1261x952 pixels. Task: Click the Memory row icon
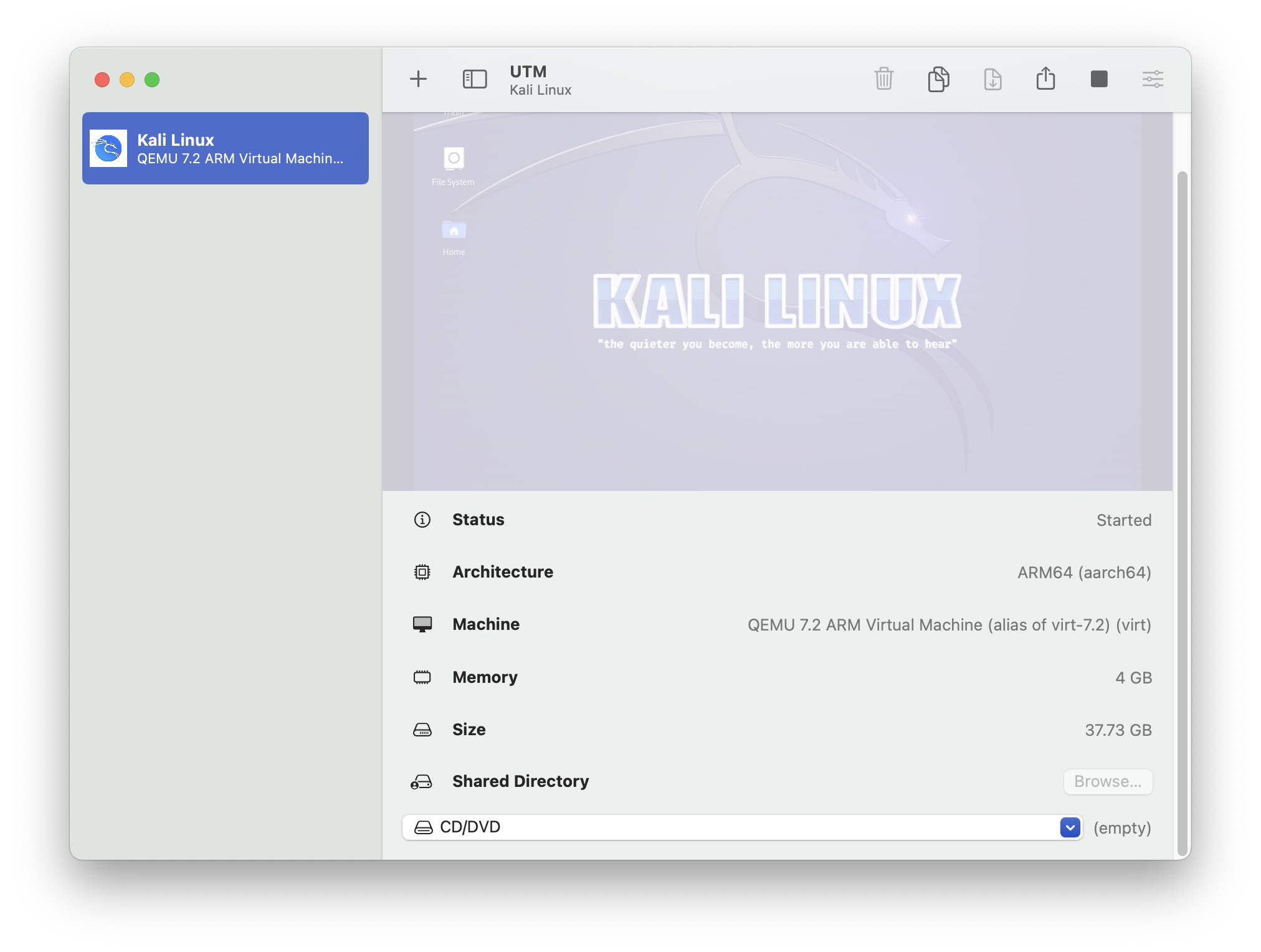click(422, 677)
